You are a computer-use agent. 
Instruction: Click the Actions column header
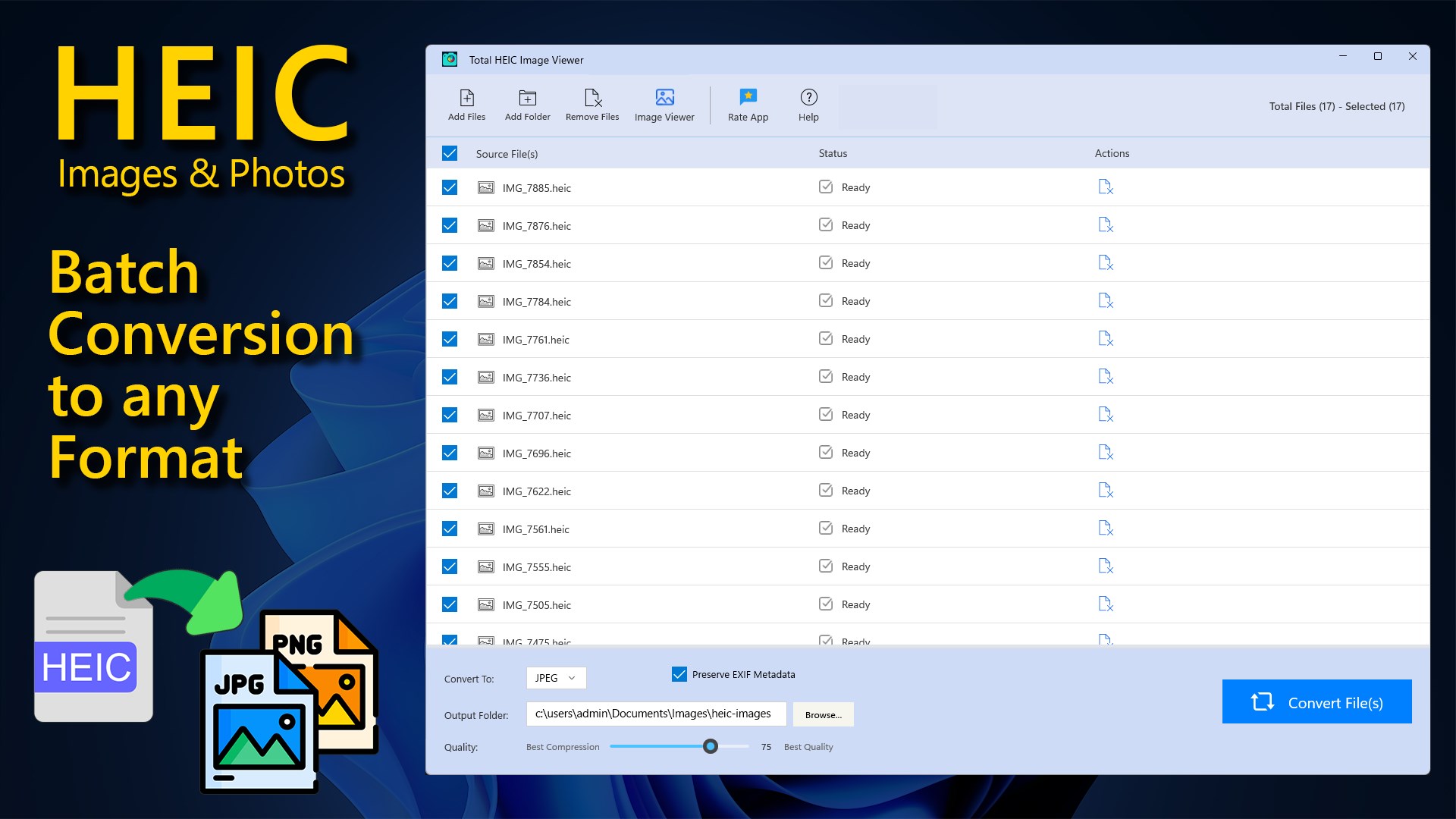1112,153
